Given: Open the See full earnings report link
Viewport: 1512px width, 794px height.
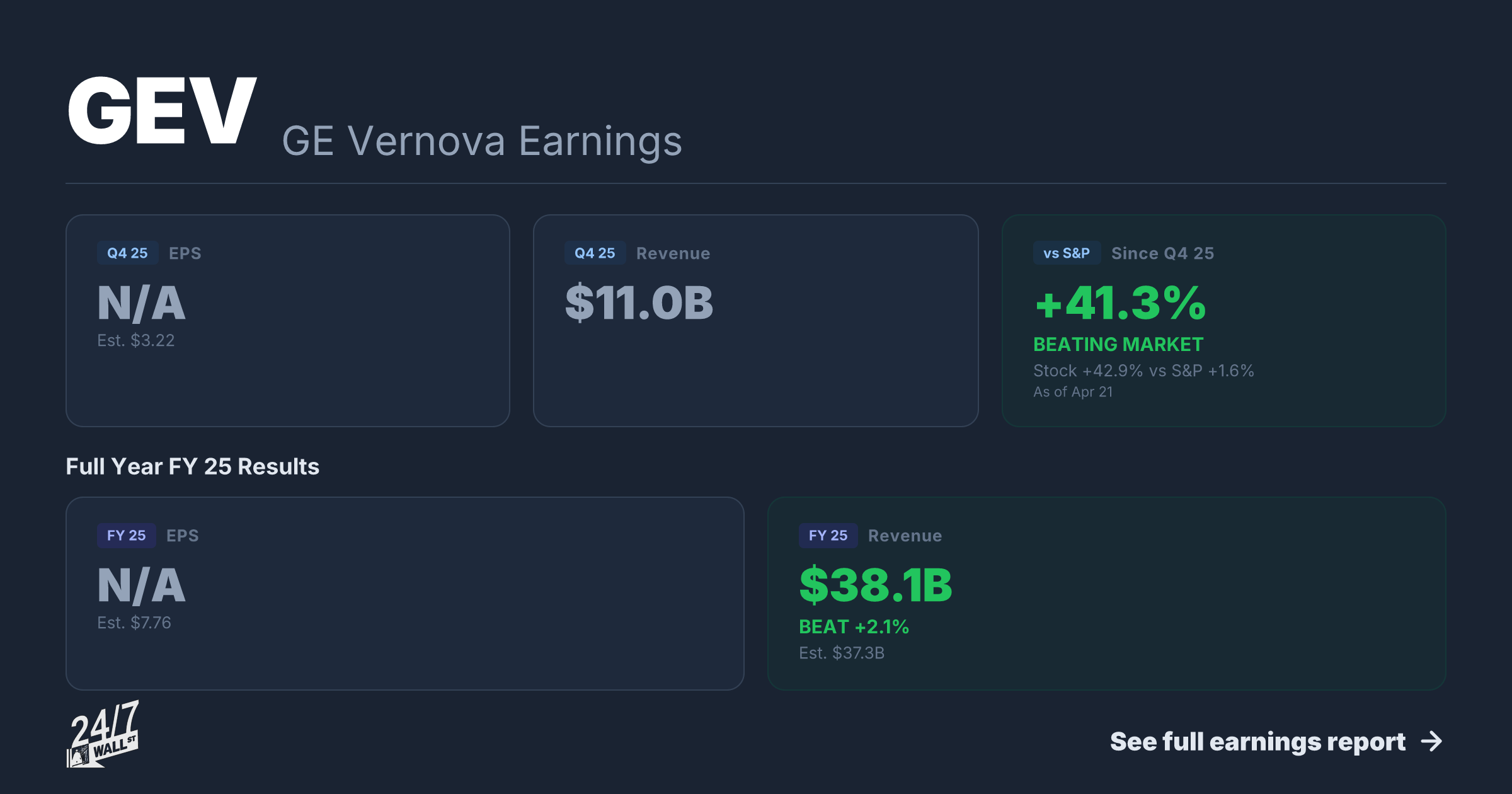Looking at the screenshot, I should 1276,742.
